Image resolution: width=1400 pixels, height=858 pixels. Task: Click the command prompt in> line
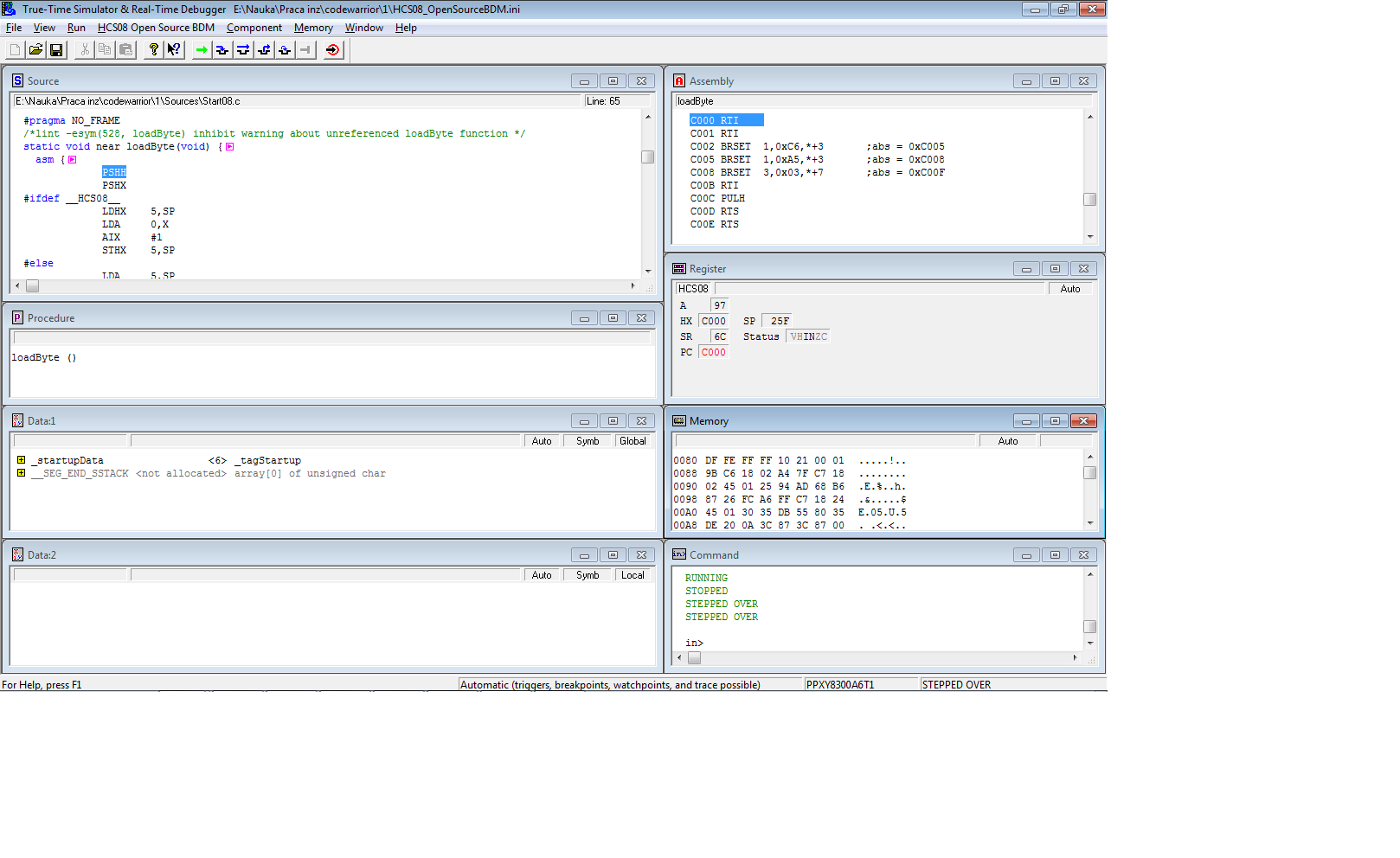pyautogui.click(x=694, y=643)
